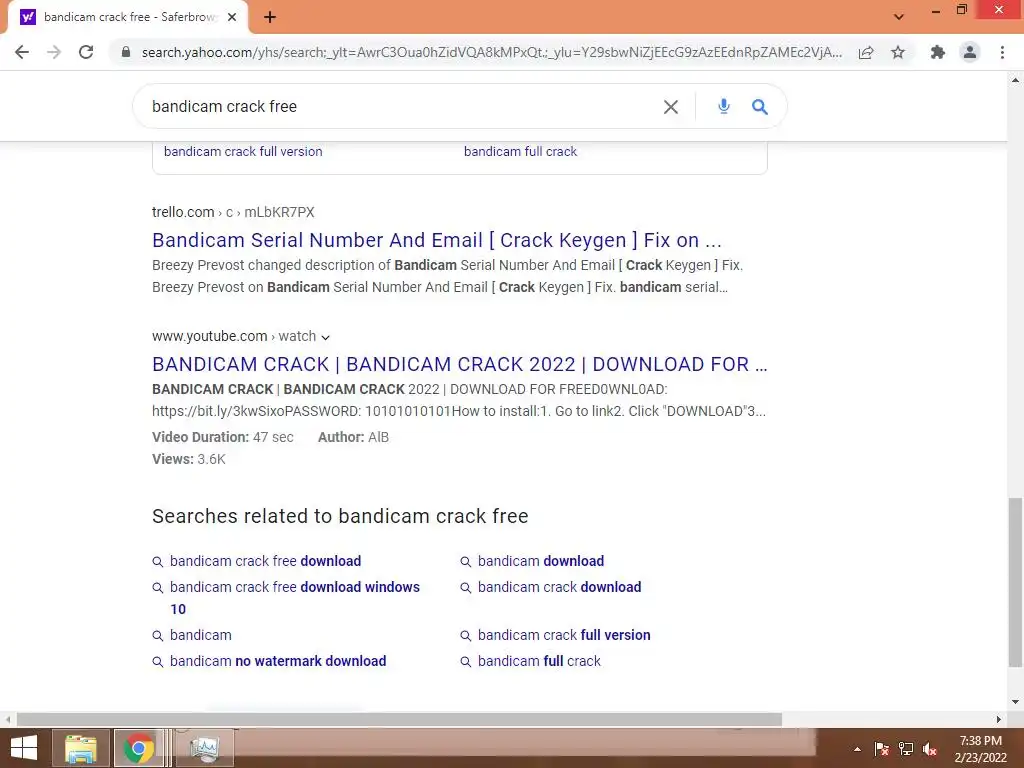The height and width of the screenshot is (768, 1024).
Task: Click the Windows Start button
Action: (x=24, y=748)
